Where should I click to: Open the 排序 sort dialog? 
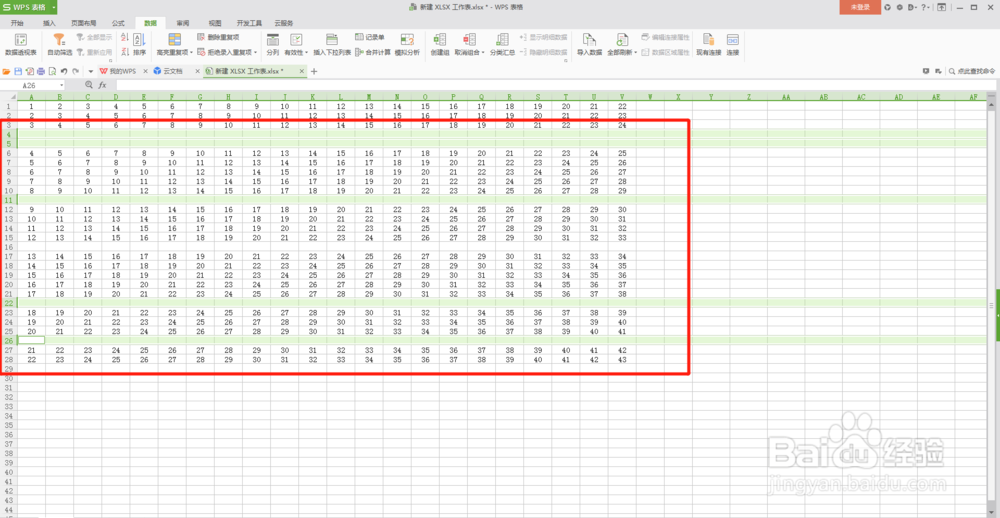[x=140, y=45]
